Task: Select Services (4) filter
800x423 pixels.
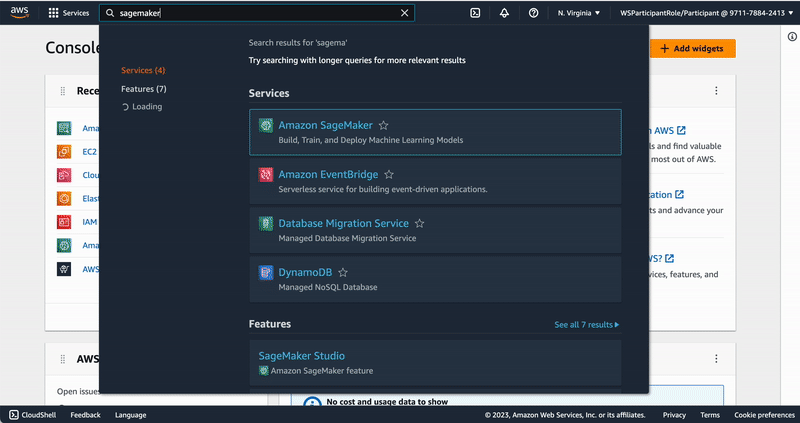Action: 143,70
